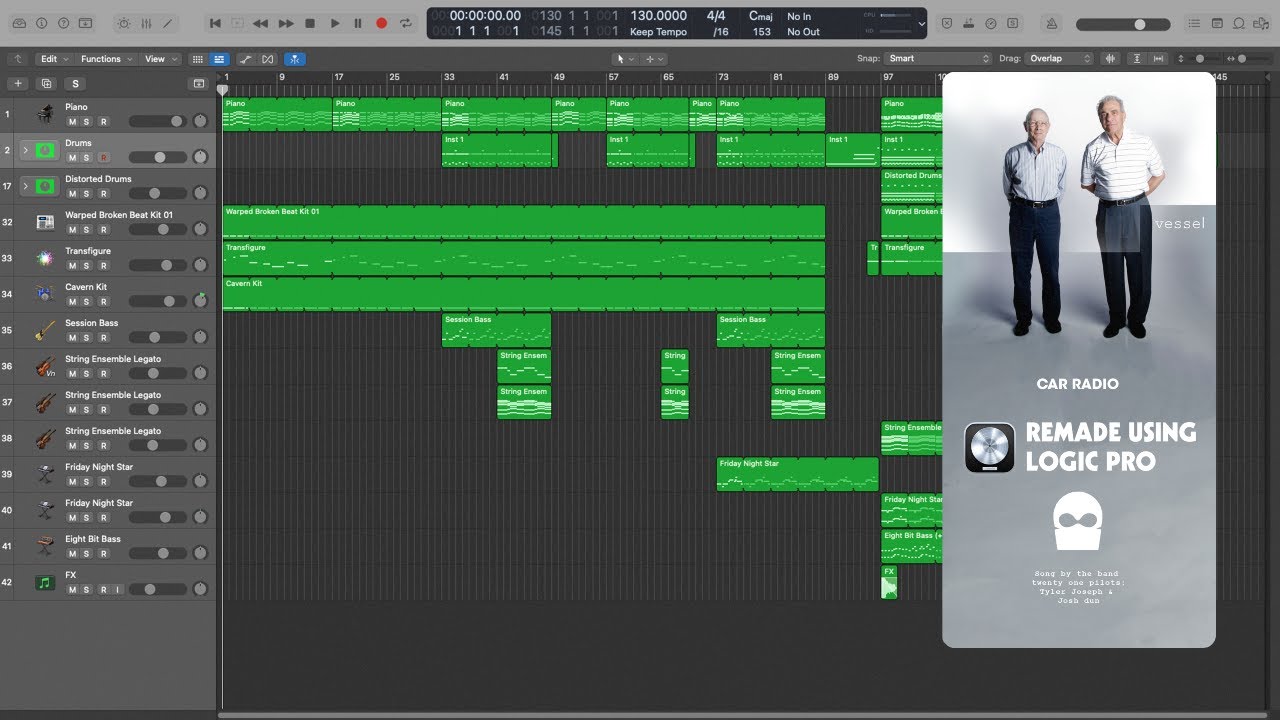Select the Friday Night Star region
1280x720 pixels.
click(797, 474)
